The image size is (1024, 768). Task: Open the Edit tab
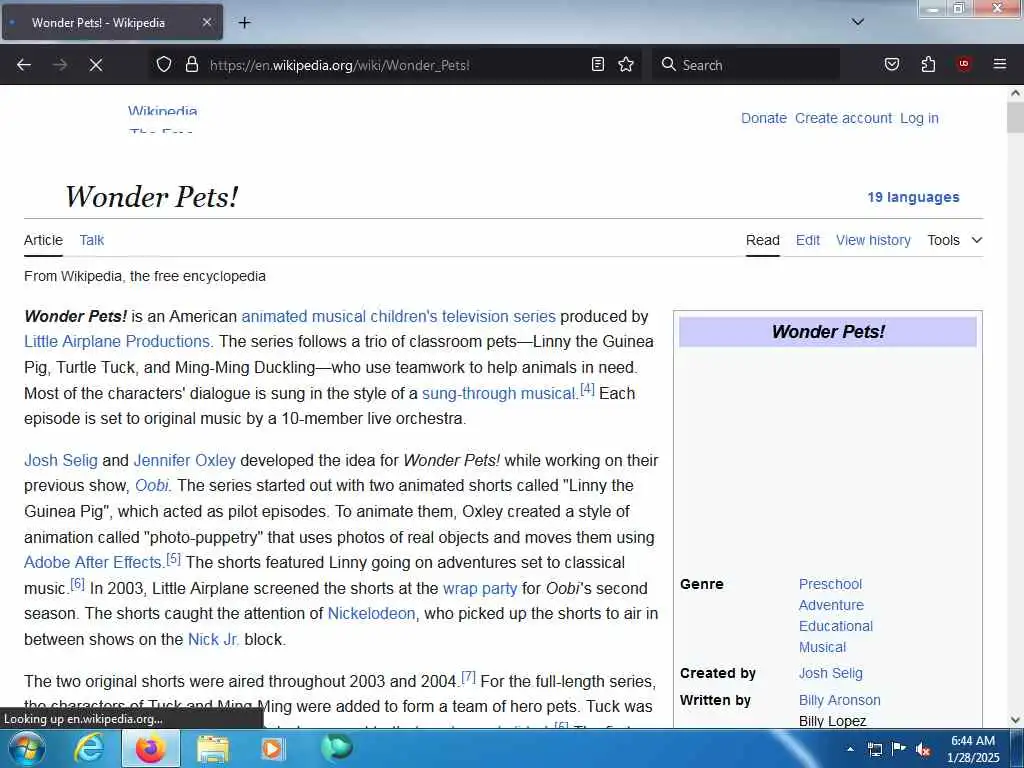pyautogui.click(x=807, y=240)
